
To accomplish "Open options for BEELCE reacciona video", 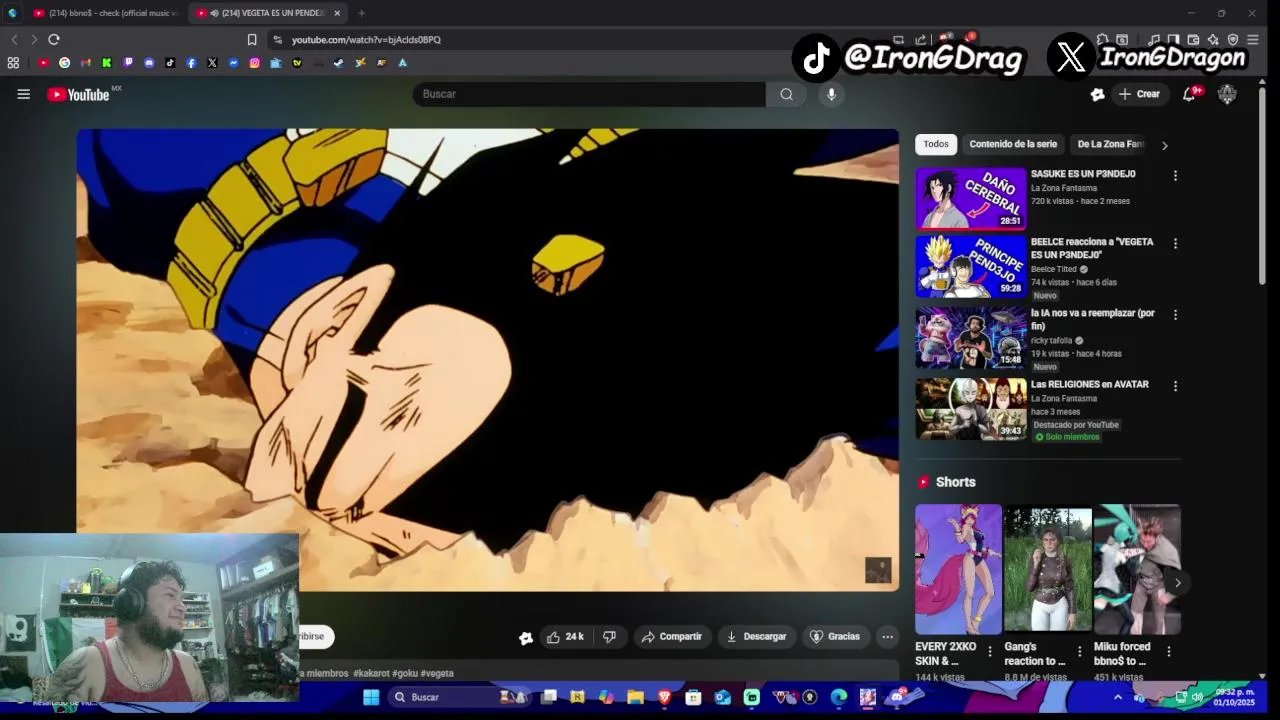I will coord(1175,244).
